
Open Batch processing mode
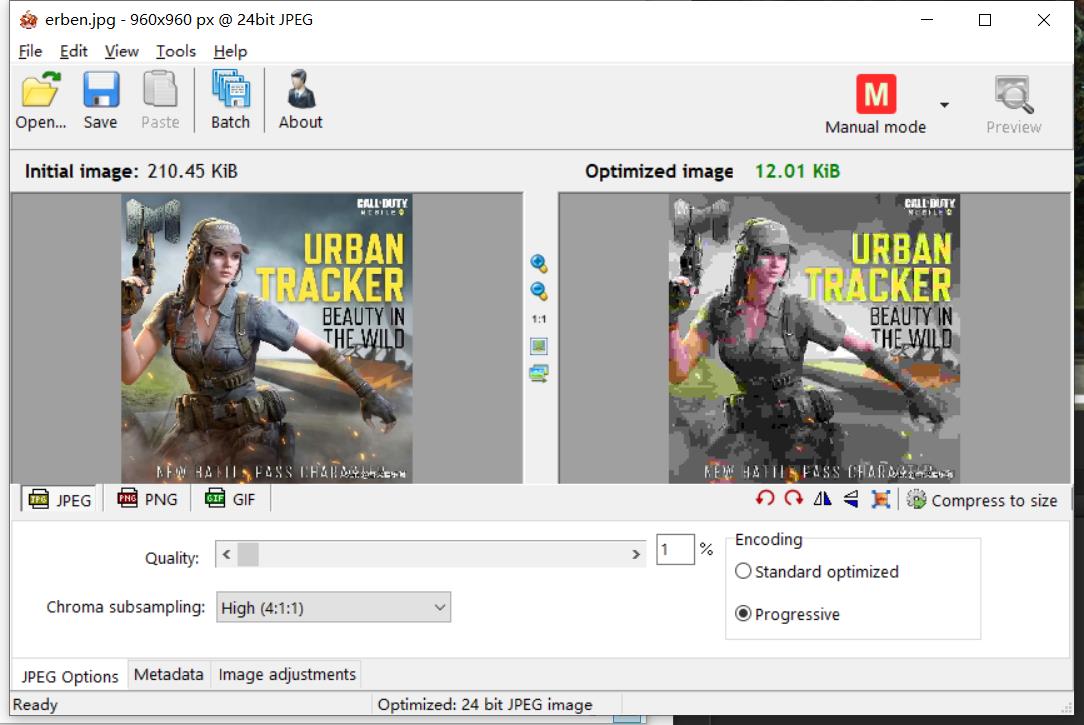[230, 100]
